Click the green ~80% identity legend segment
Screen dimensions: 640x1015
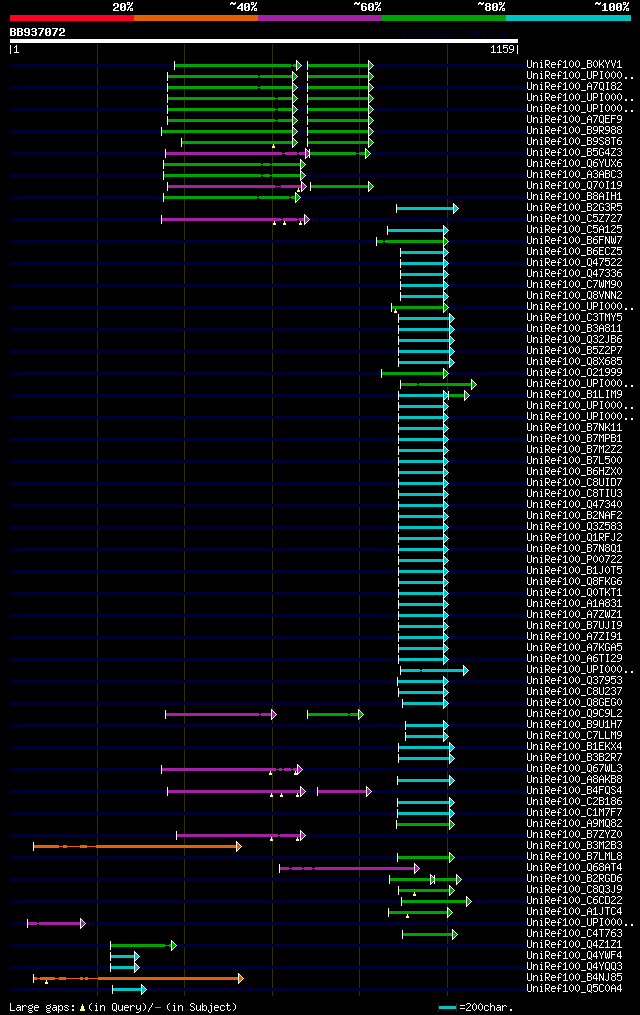coord(444,18)
